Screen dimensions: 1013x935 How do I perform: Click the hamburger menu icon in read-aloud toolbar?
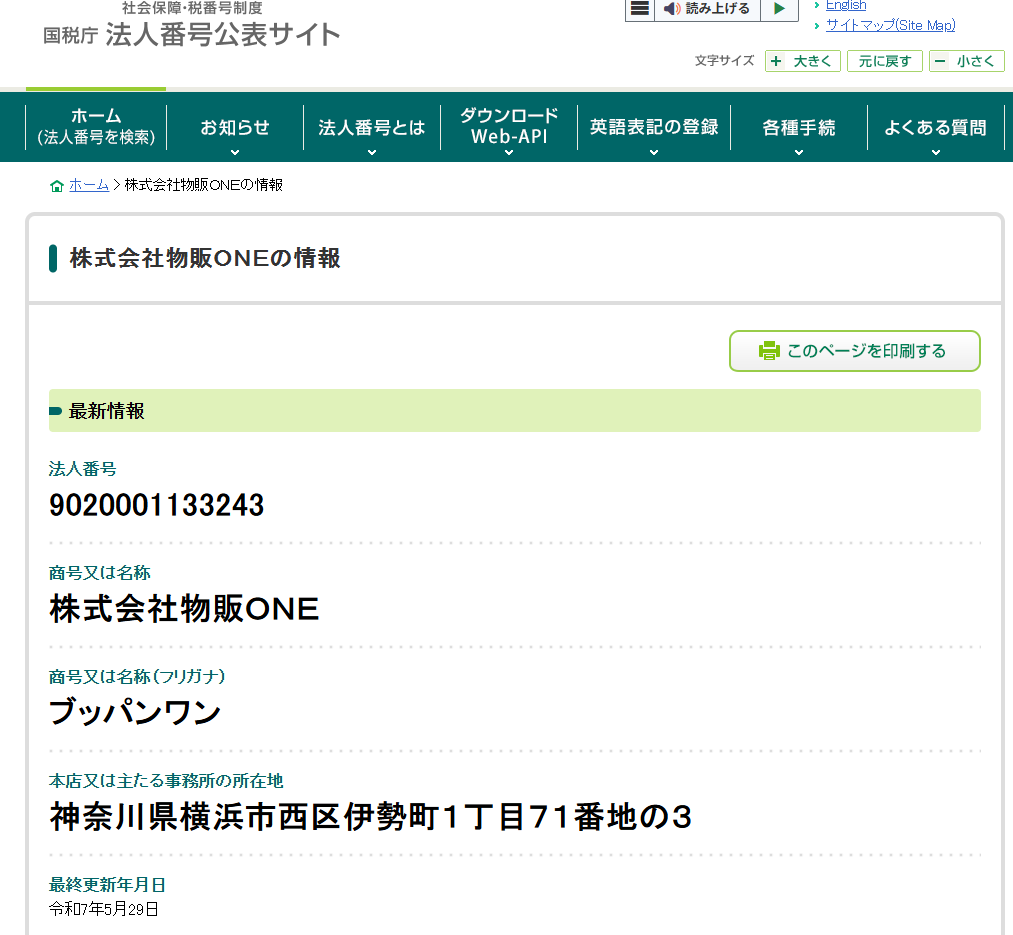tap(640, 9)
